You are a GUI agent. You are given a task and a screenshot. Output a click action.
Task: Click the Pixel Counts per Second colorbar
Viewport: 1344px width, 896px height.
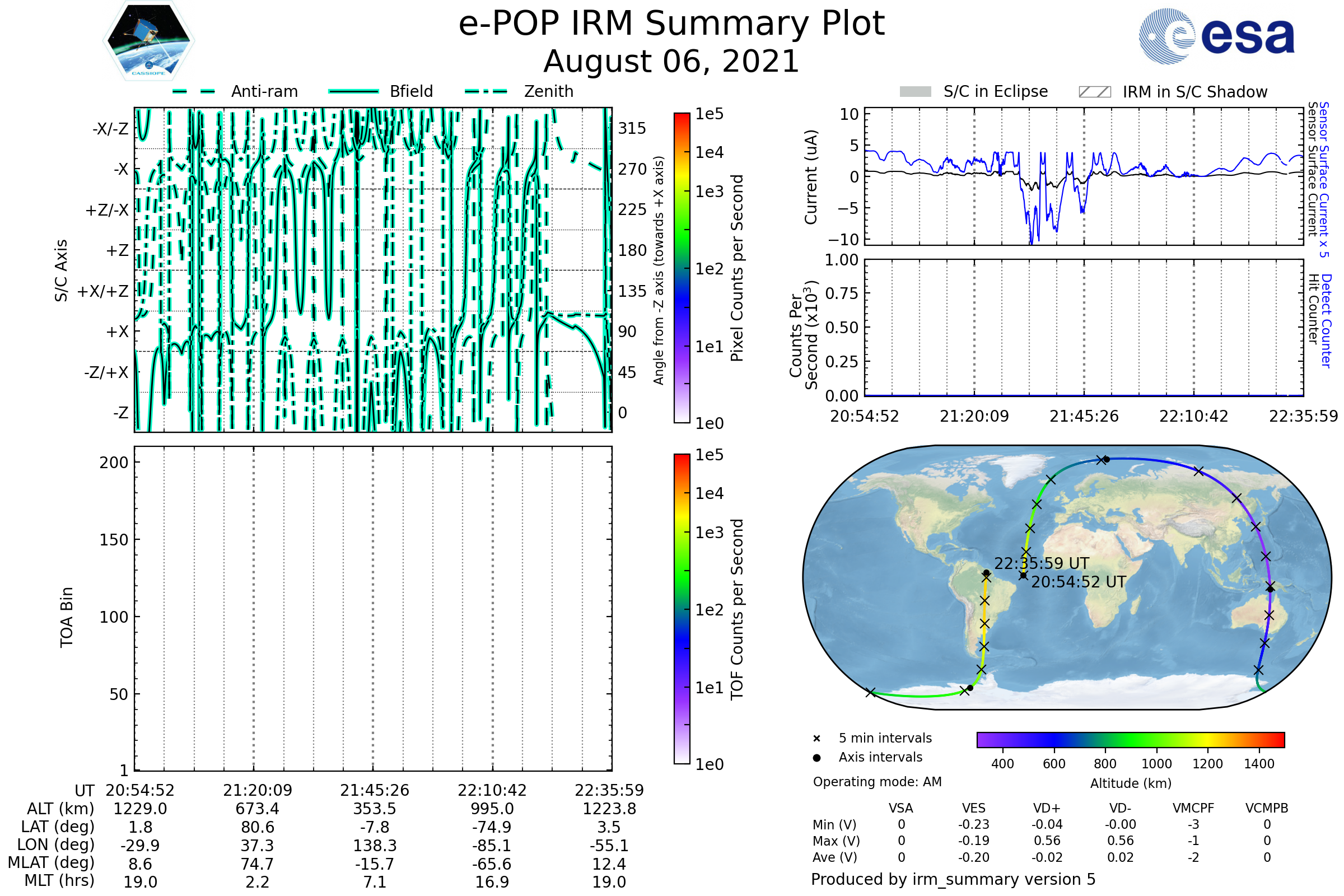682,268
